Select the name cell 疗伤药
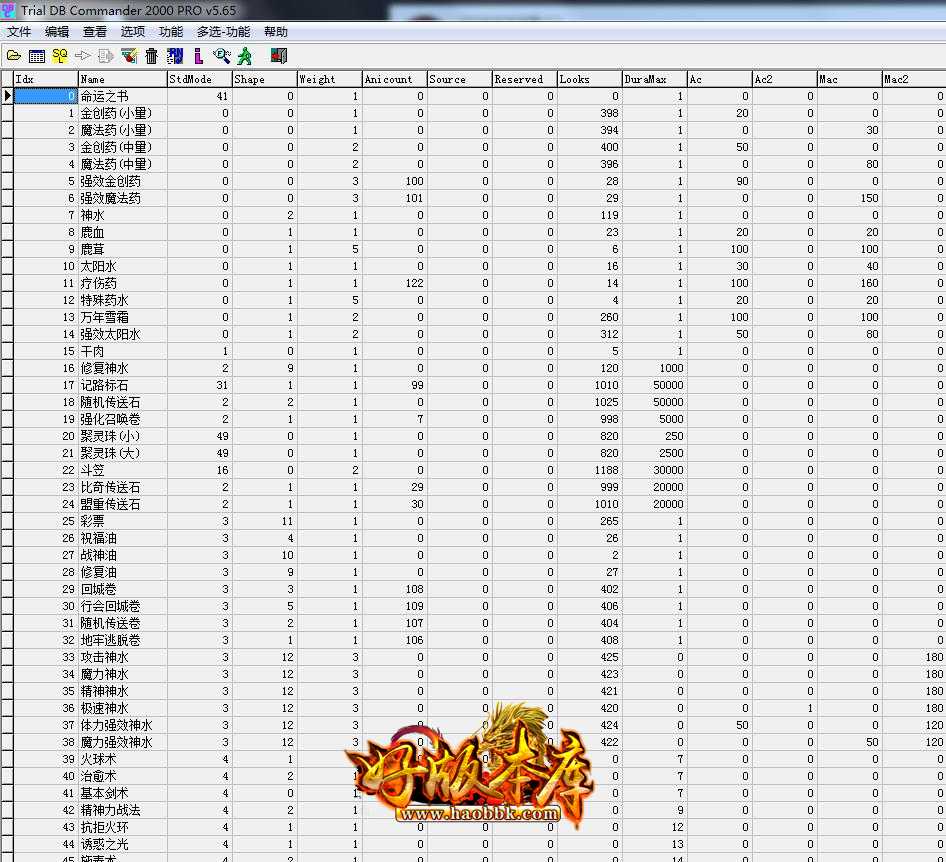The height and width of the screenshot is (862, 946). pos(122,283)
